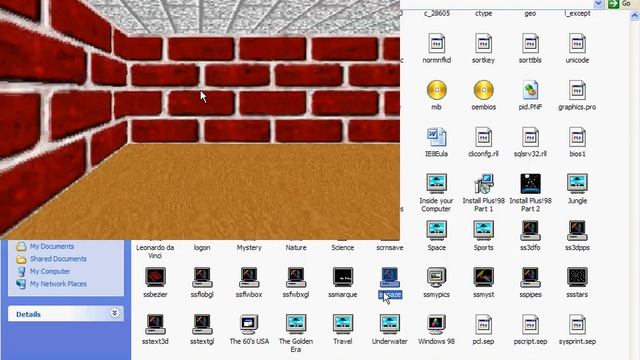Select the ssflobgl screensaver icon
Image resolution: width=640 pixels, height=360 pixels.
tap(202, 278)
